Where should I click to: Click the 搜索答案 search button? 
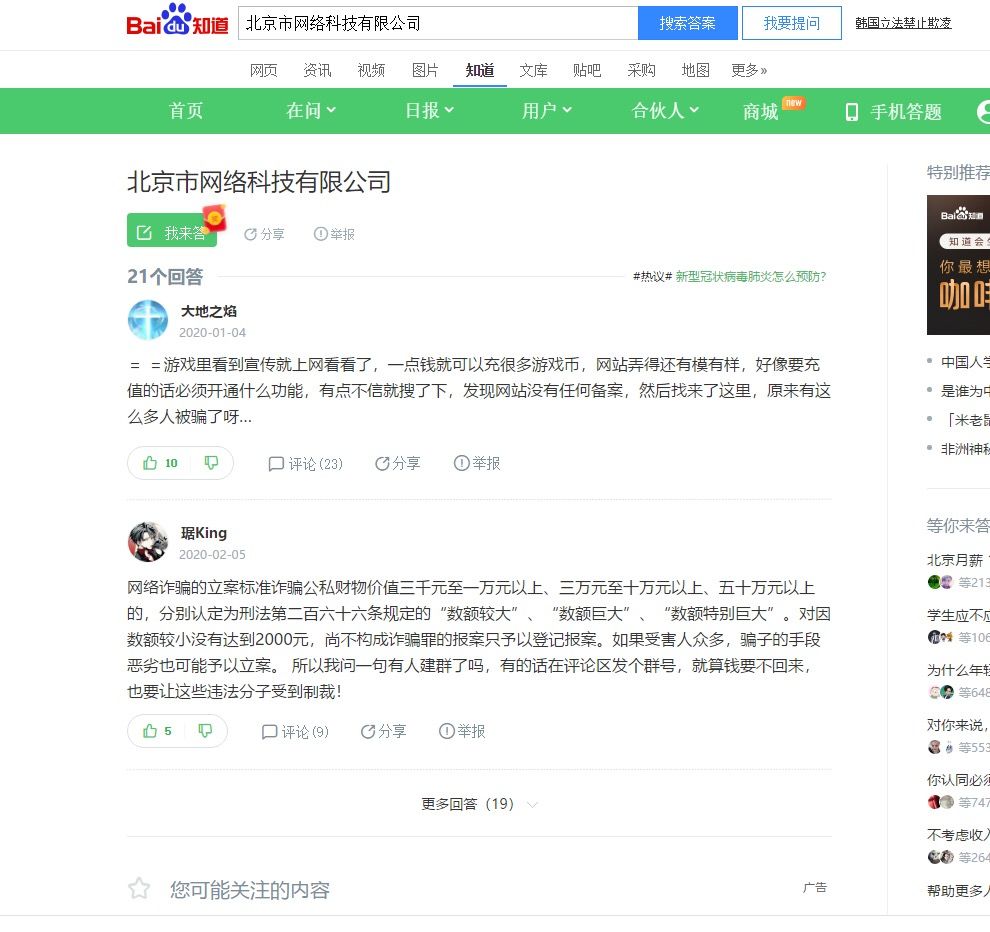[x=688, y=23]
